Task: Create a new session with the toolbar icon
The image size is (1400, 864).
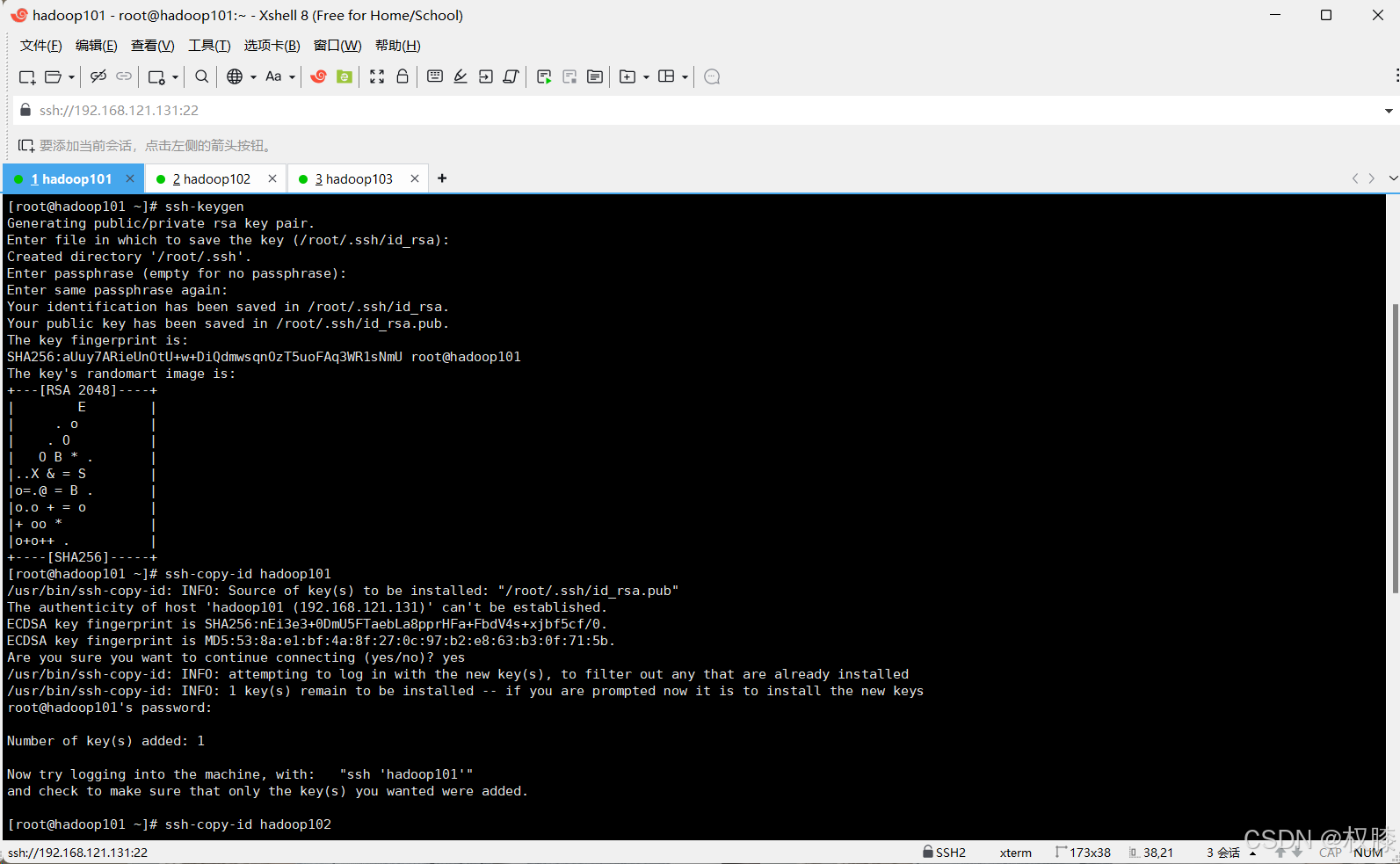Action: [x=27, y=77]
